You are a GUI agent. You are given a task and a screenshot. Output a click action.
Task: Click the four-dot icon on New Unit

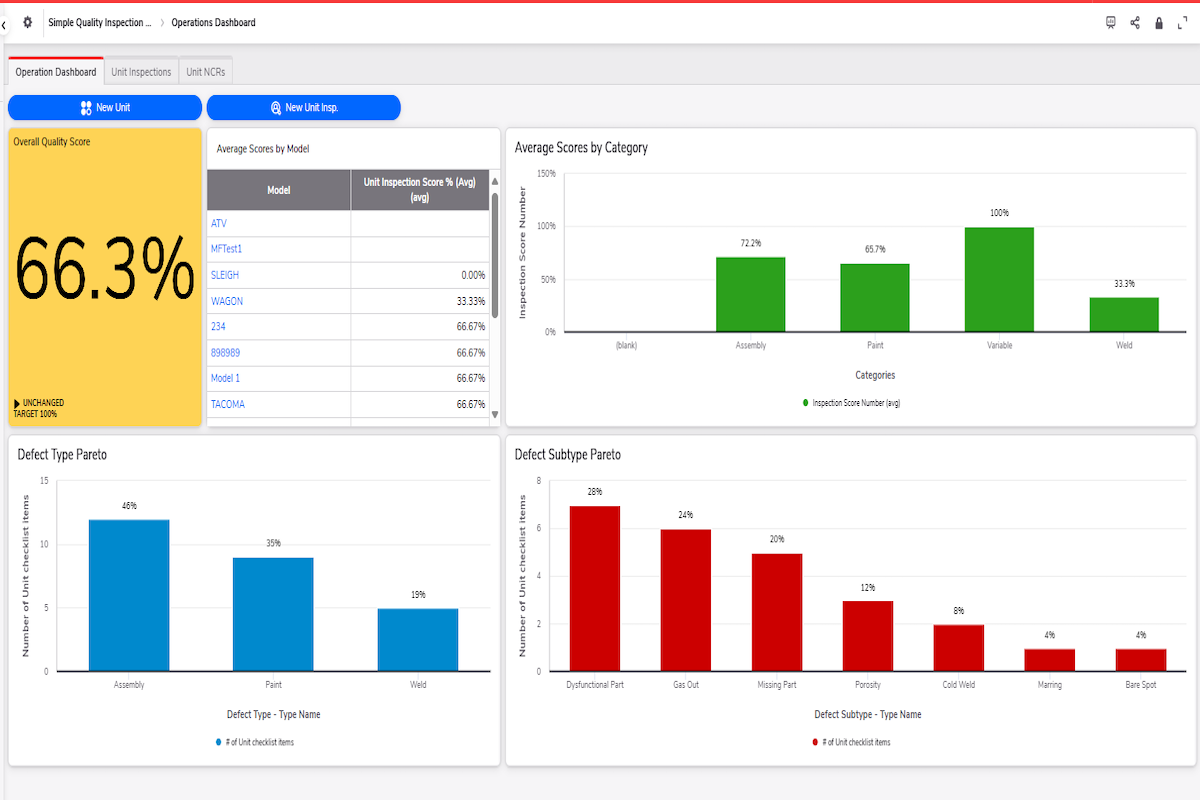[x=86, y=108]
